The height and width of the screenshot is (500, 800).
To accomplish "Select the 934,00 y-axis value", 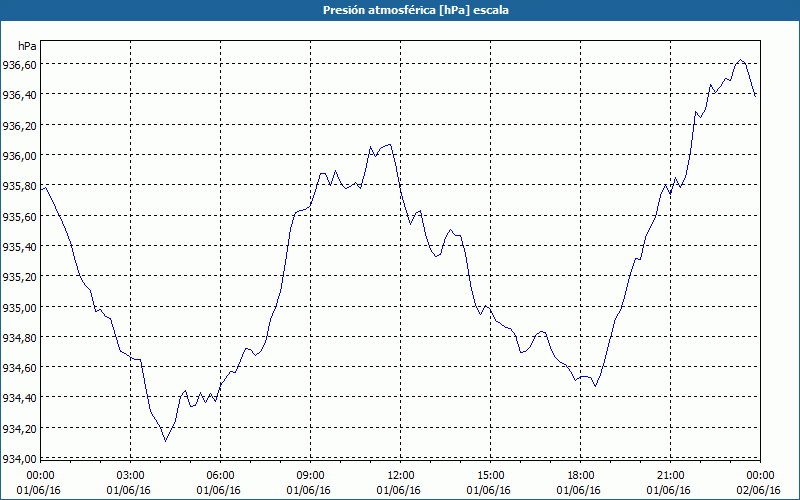I will (x=19, y=459).
